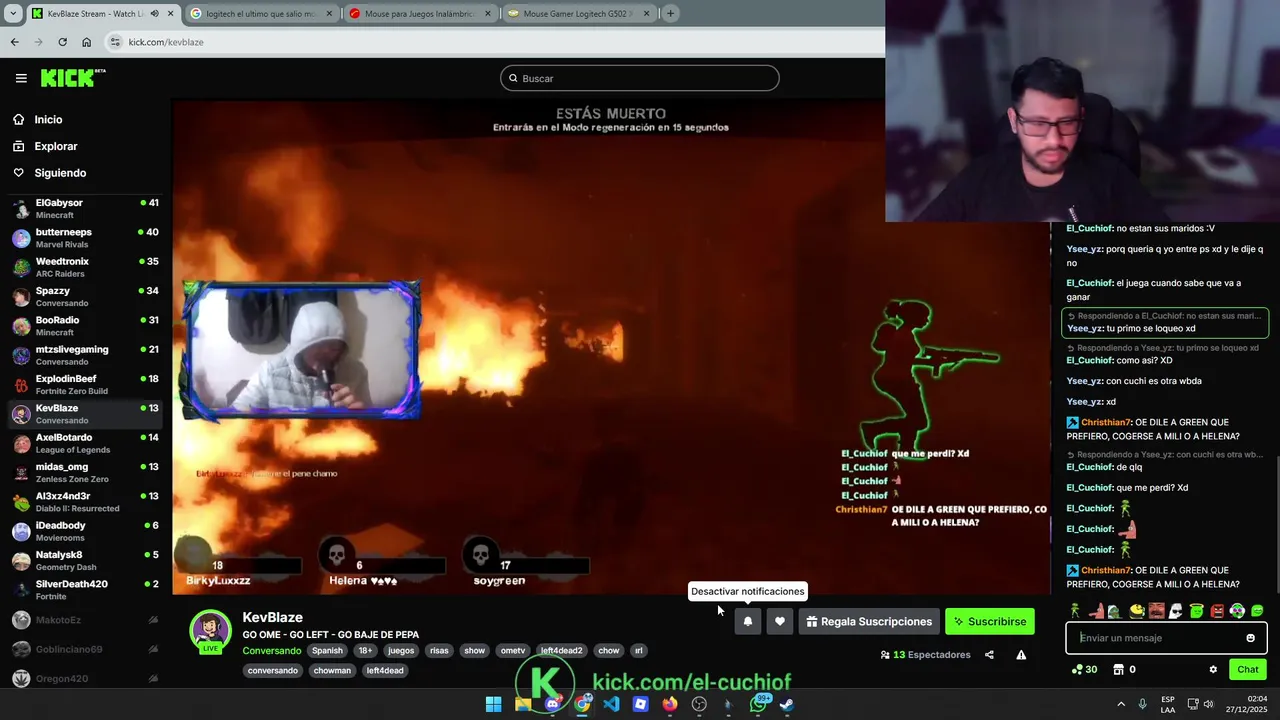Open a new browser tab
The height and width of the screenshot is (720, 1280).
click(670, 13)
